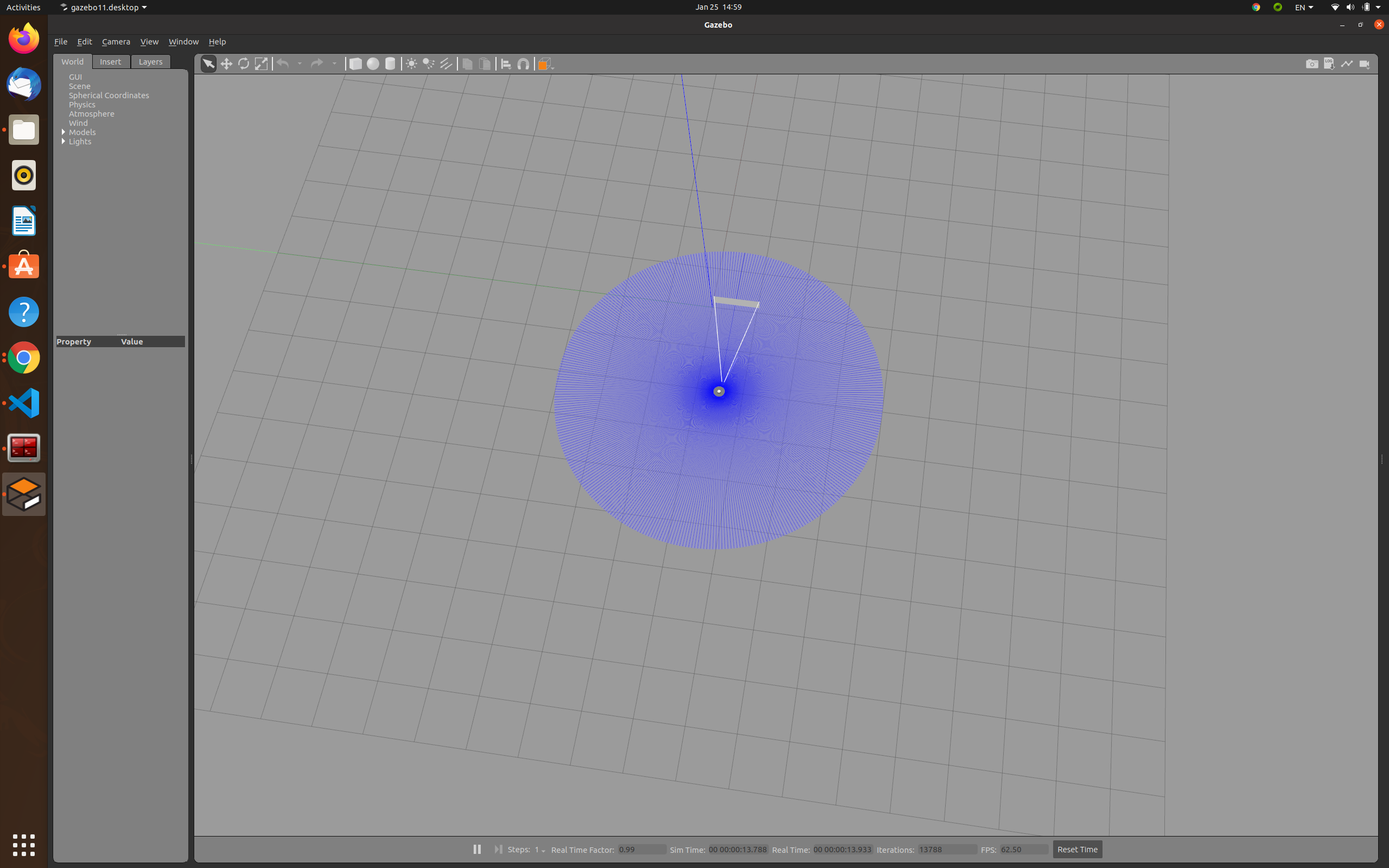Expand the Models tree item
1389x868 pixels.
tap(63, 132)
